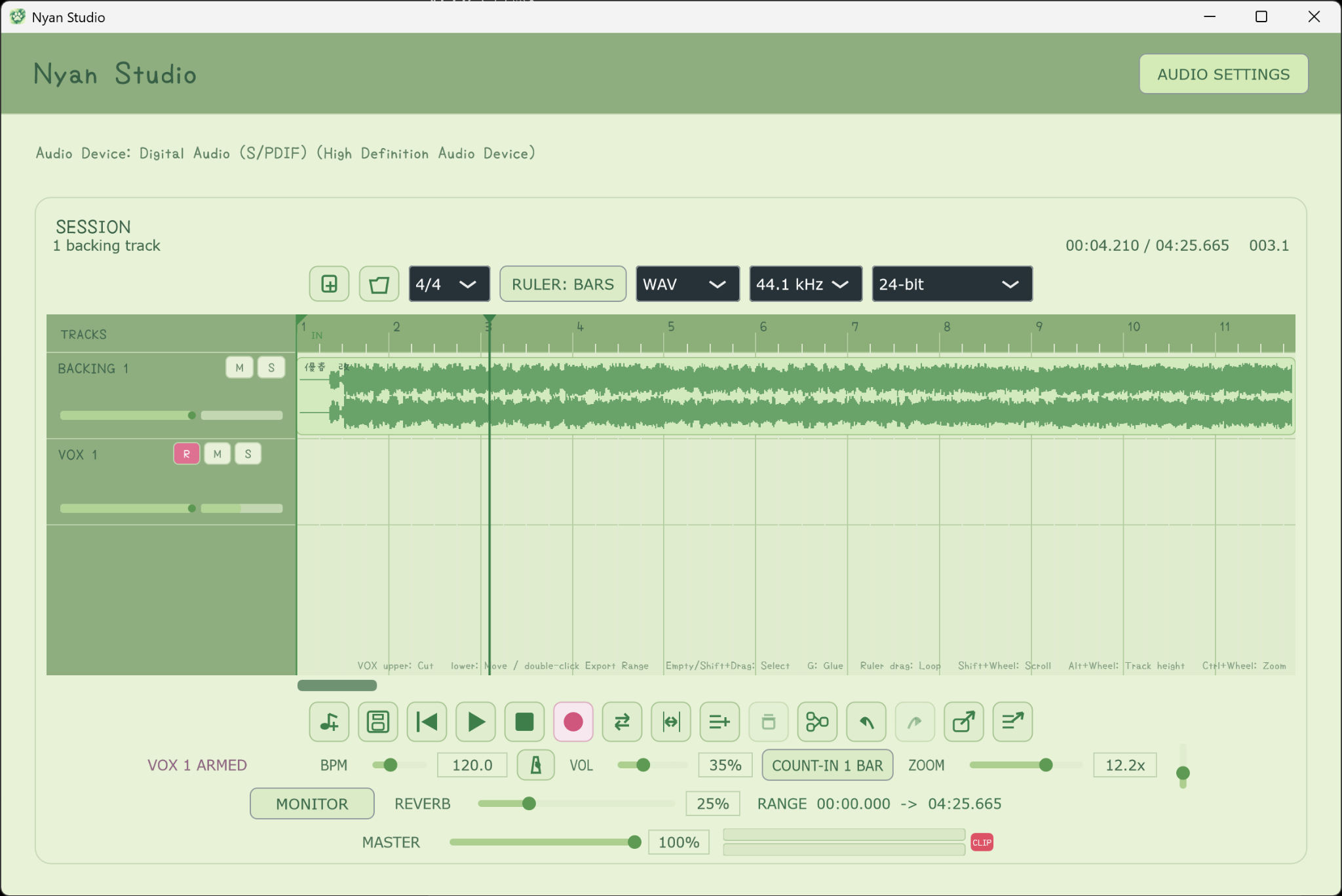Click the open session folder icon
Screen dimensions: 1342x896
click(x=379, y=284)
